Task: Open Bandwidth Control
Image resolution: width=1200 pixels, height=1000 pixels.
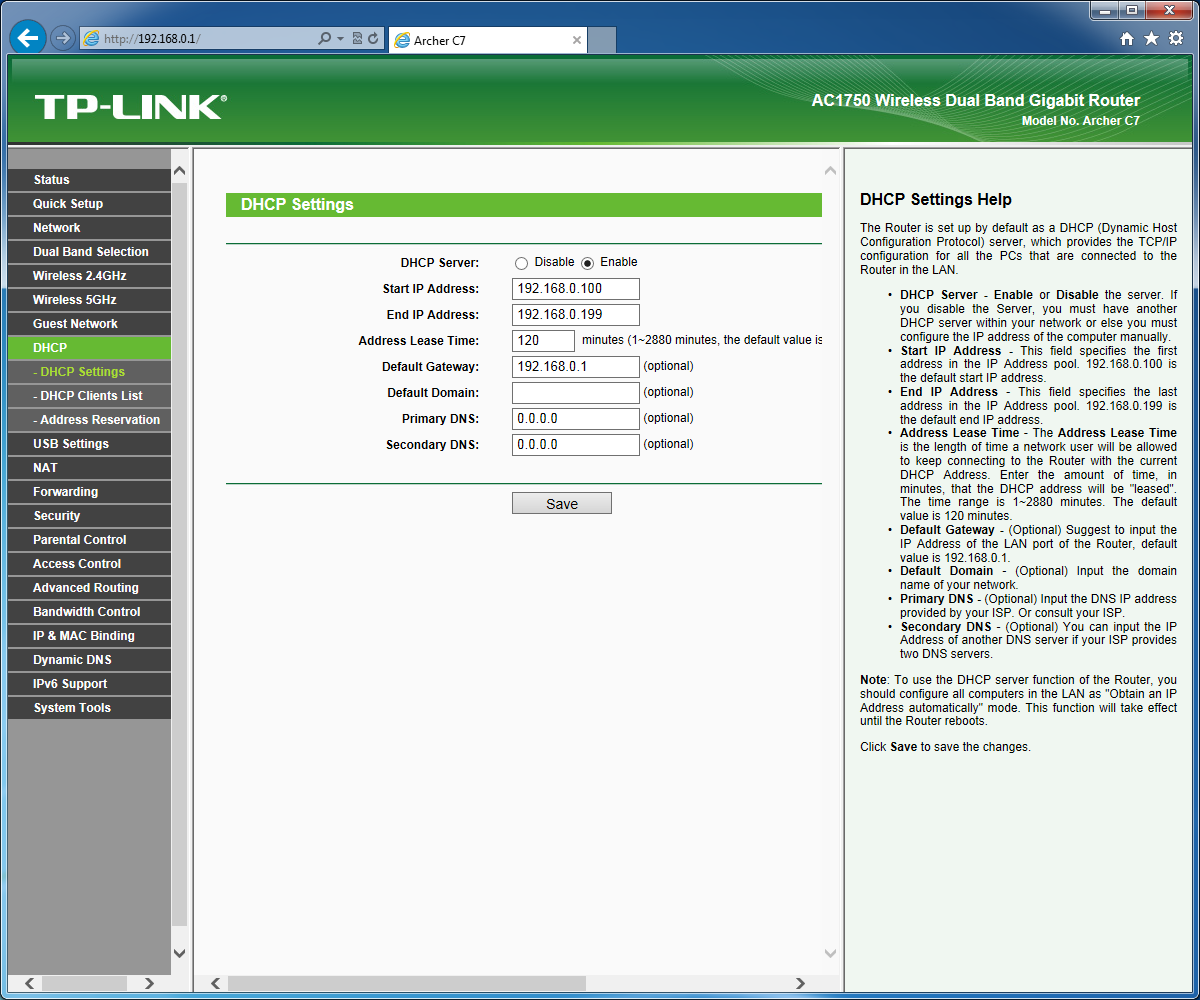Action: point(89,612)
